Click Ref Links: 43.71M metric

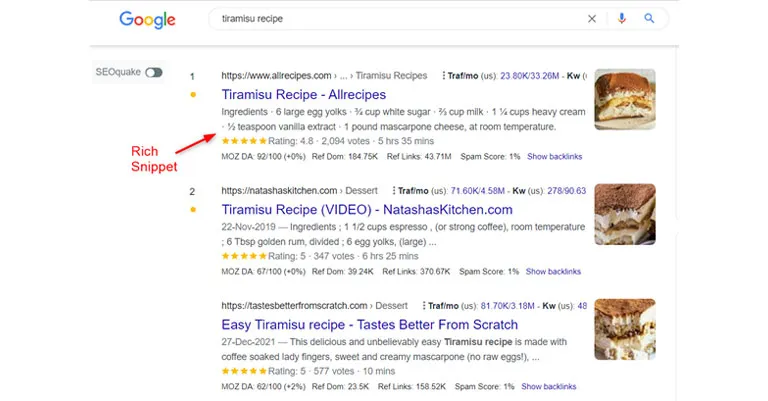(x=419, y=157)
